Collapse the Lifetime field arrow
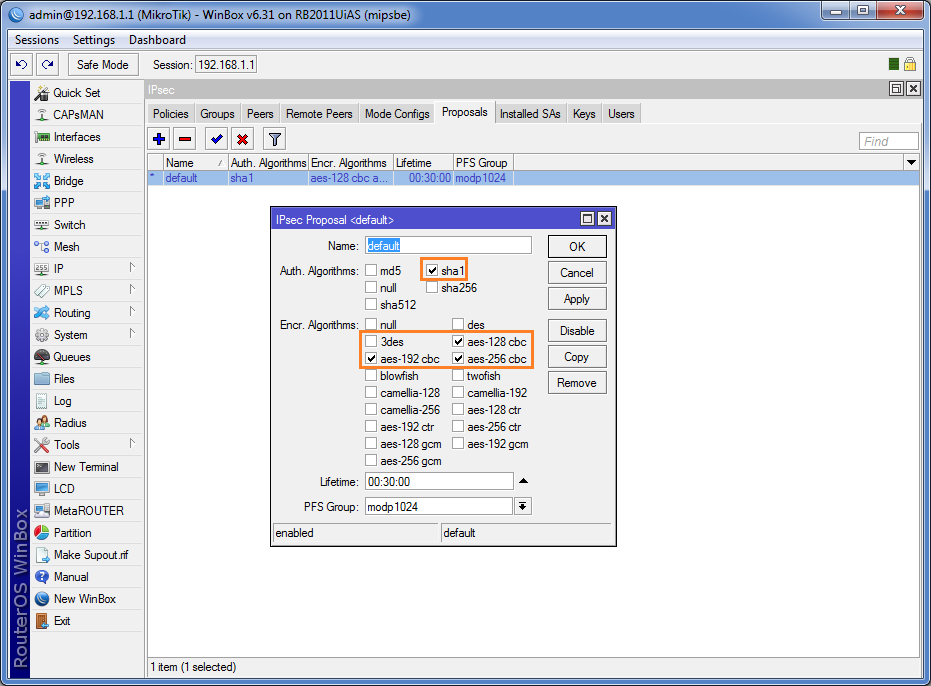The height and width of the screenshot is (686, 931). [x=523, y=481]
